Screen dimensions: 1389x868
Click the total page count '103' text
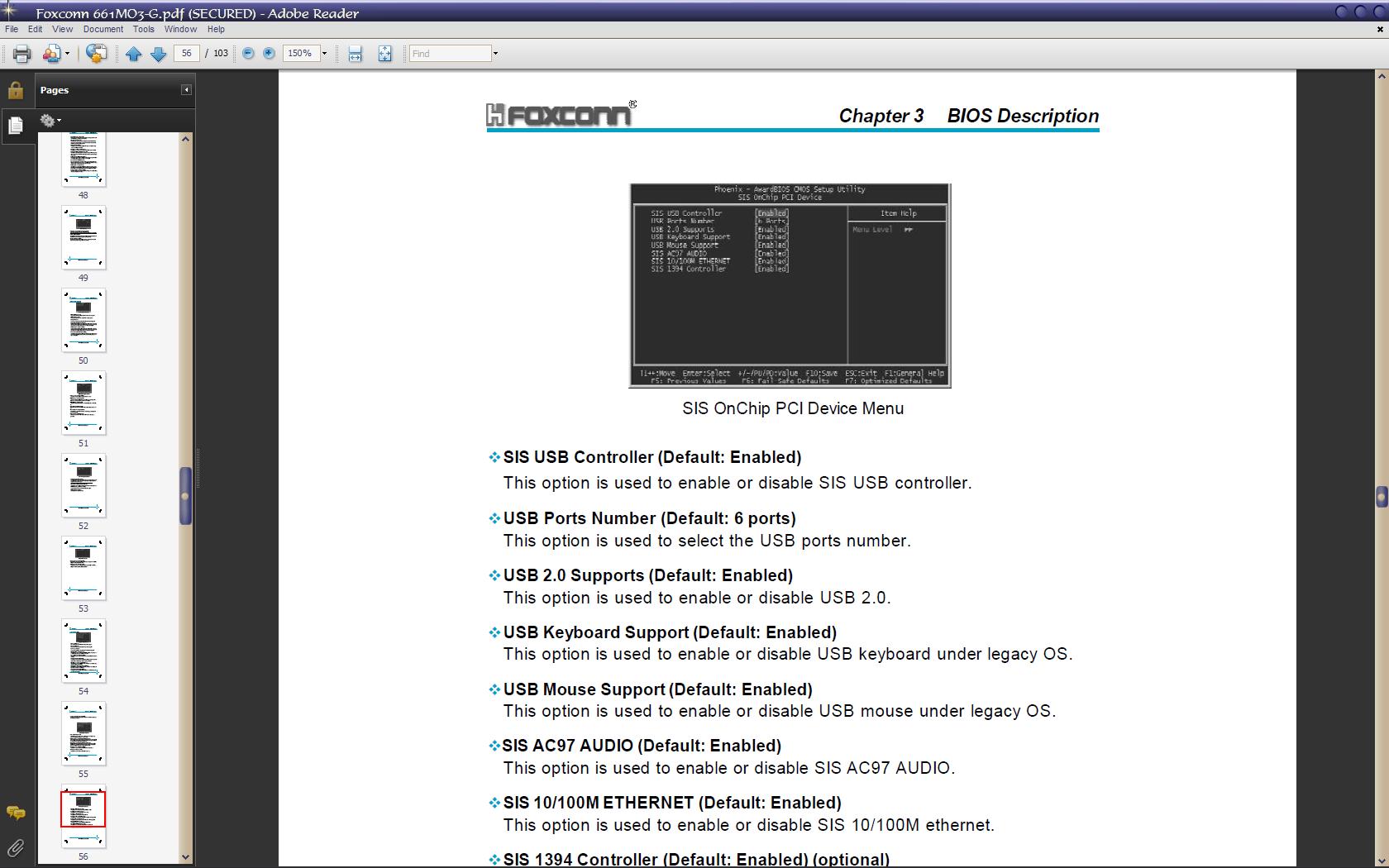(221, 53)
